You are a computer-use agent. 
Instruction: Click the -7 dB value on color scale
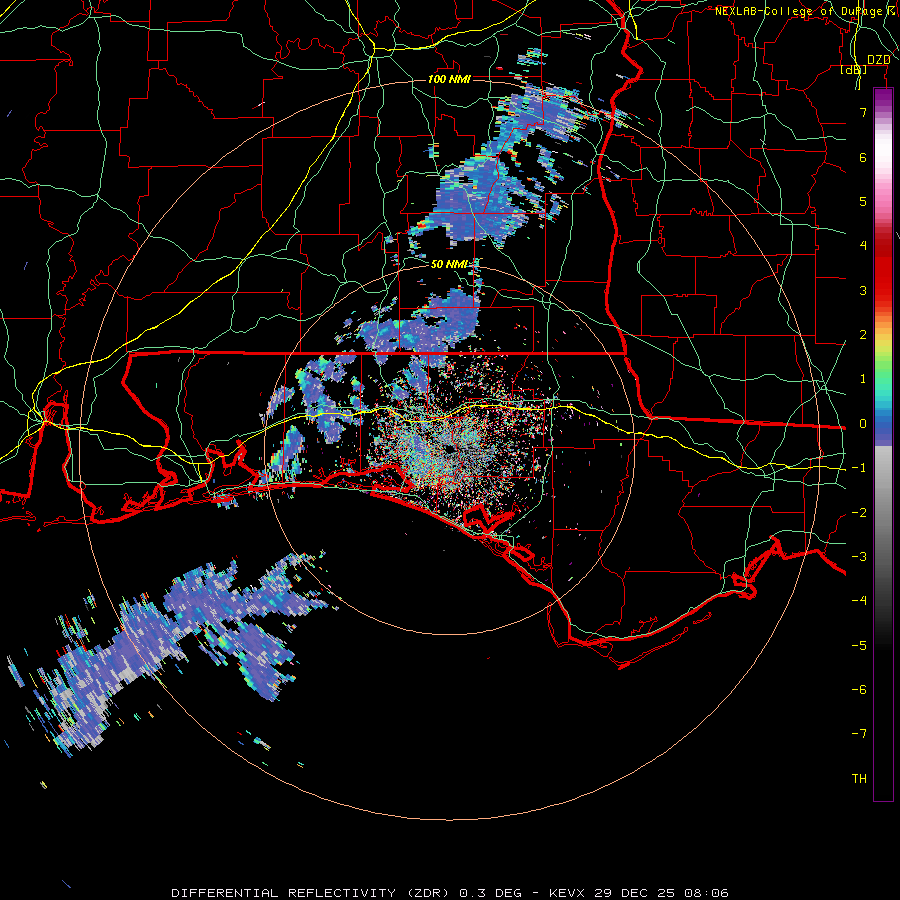pos(859,734)
